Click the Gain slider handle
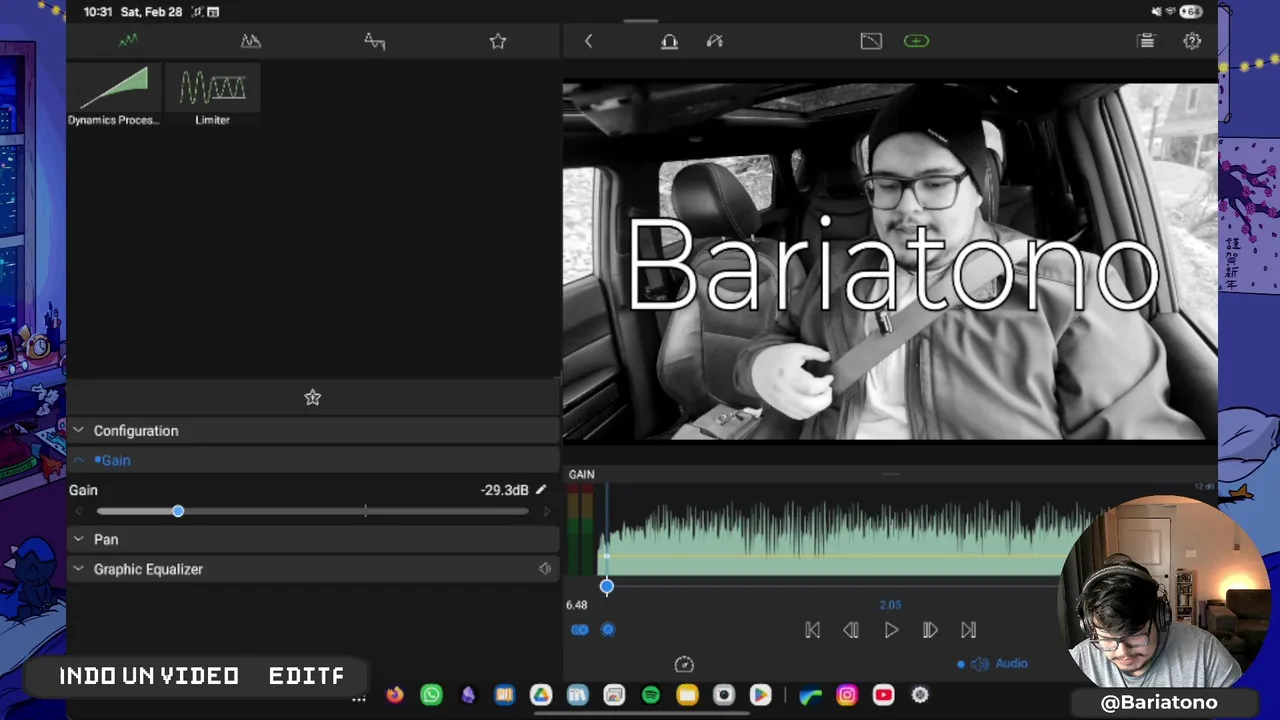The width and height of the screenshot is (1280, 720). (x=178, y=511)
